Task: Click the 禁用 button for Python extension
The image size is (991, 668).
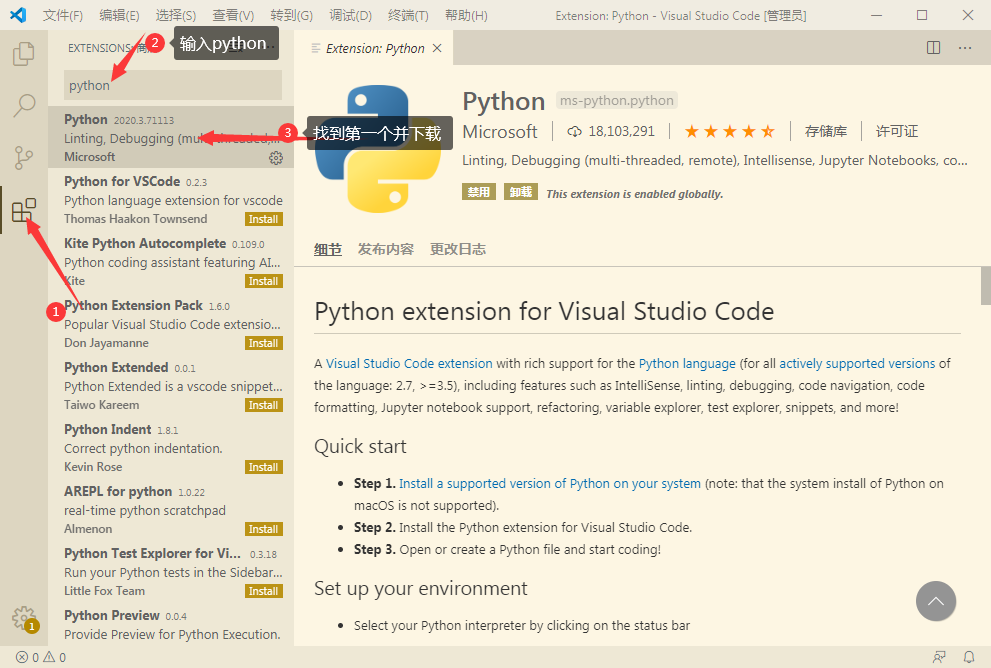Action: click(x=479, y=192)
